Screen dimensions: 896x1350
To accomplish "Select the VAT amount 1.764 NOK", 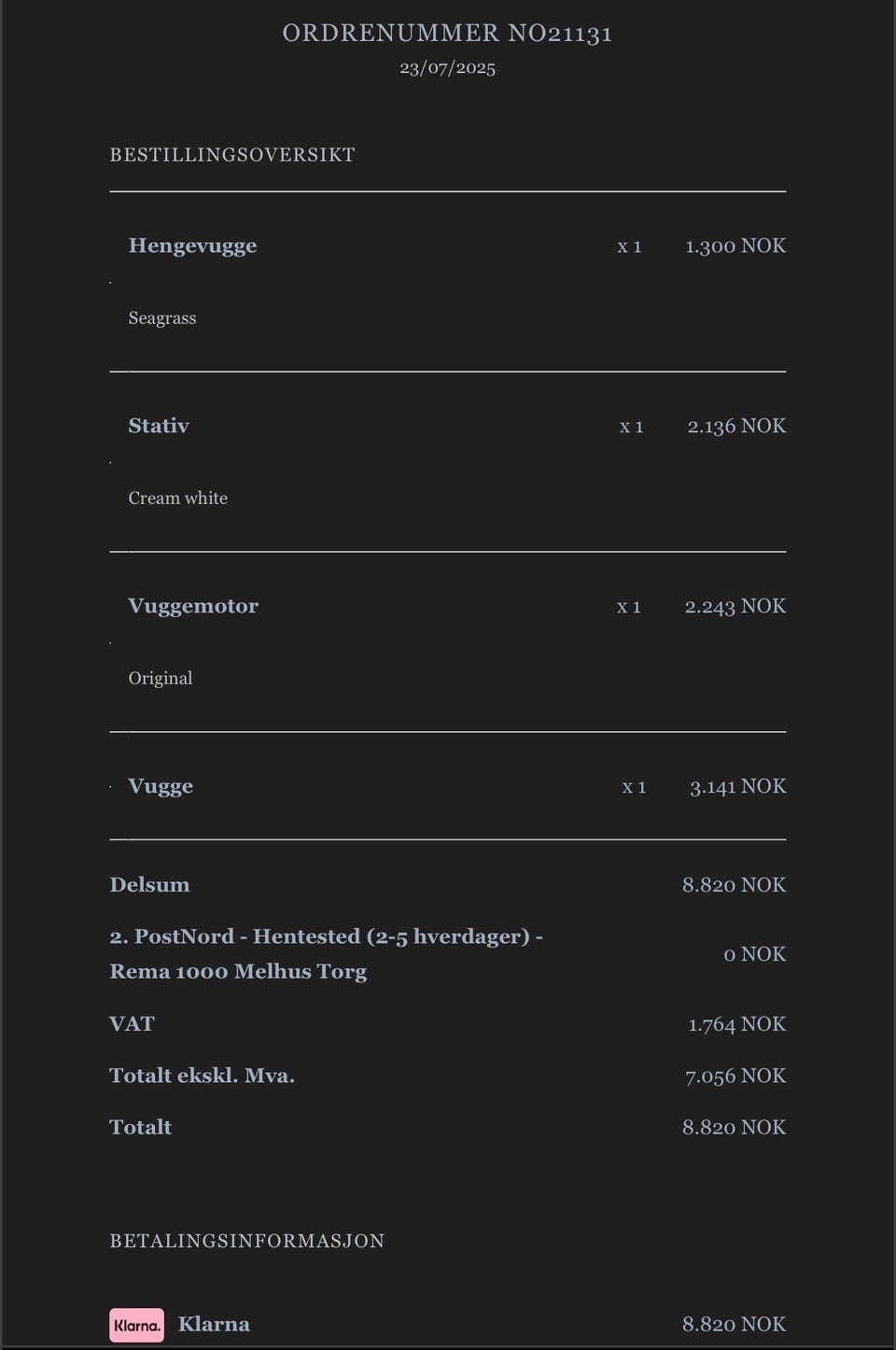I will pyautogui.click(x=736, y=1024).
